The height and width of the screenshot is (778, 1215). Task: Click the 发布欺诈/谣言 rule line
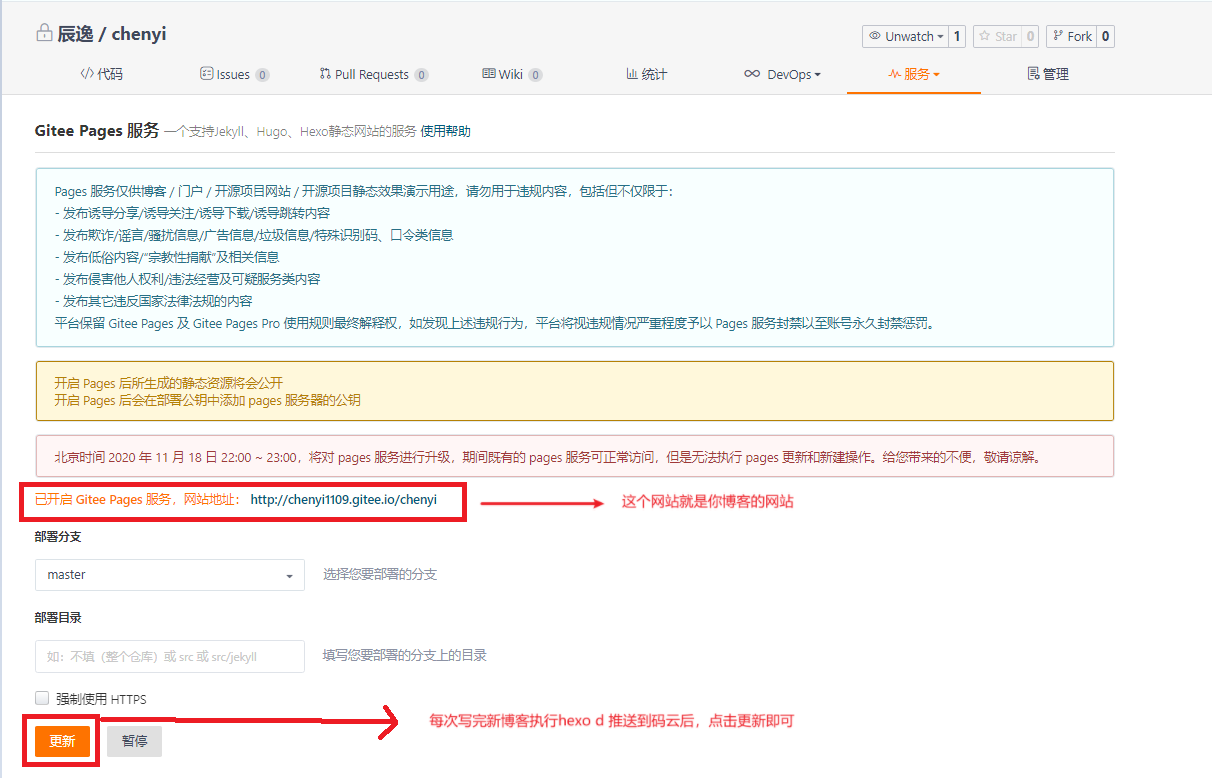coord(254,235)
